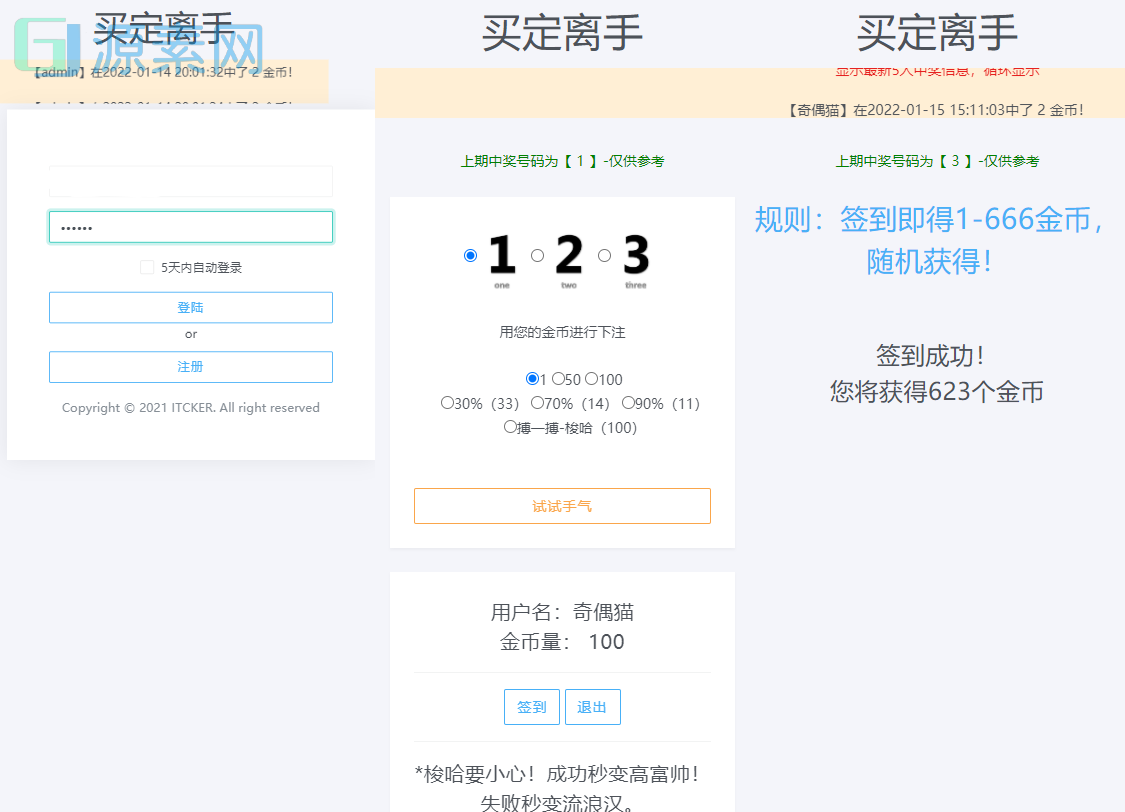
Task: Select number 2 betting radio button
Action: 537,255
